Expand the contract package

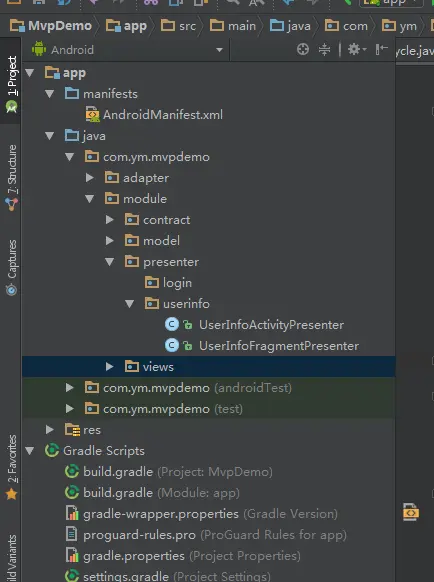(110, 220)
